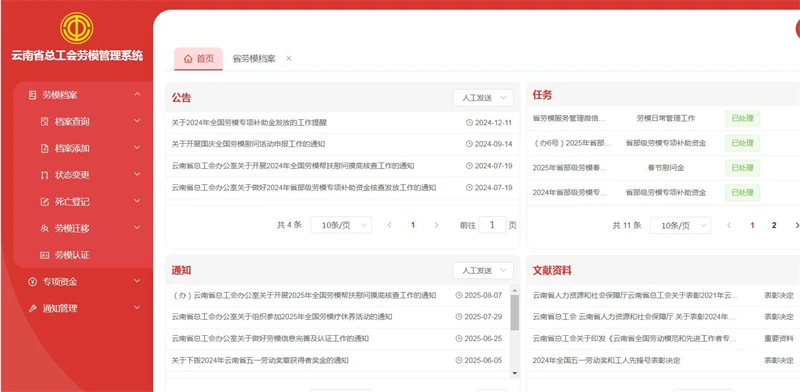Open notice about 2025年全国劳模疗休养活动
This screenshot has height=392, width=800.
coord(282,316)
